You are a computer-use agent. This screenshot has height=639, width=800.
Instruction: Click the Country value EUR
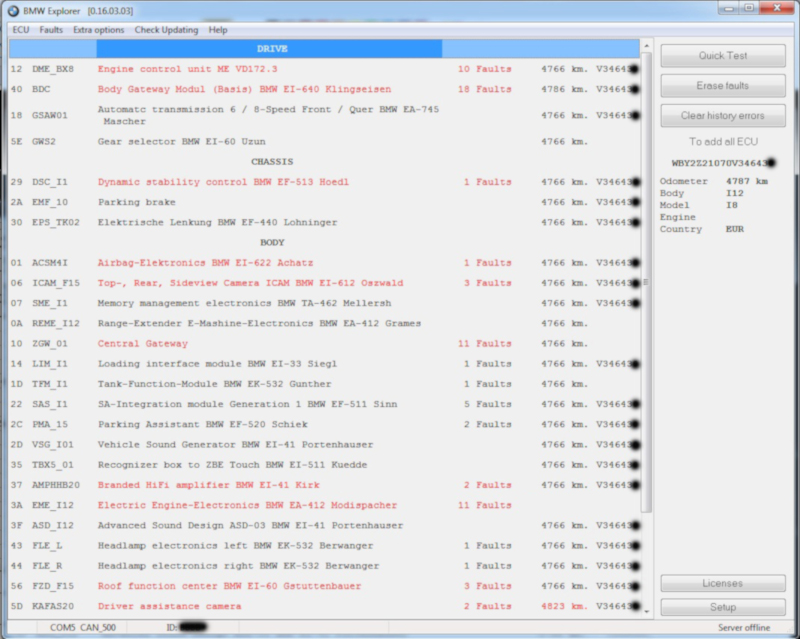point(734,229)
